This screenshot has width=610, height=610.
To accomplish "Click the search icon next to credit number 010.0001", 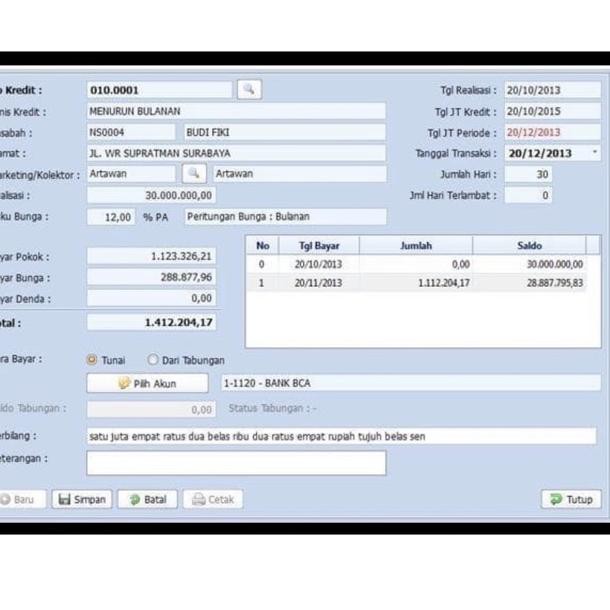I will [x=249, y=89].
